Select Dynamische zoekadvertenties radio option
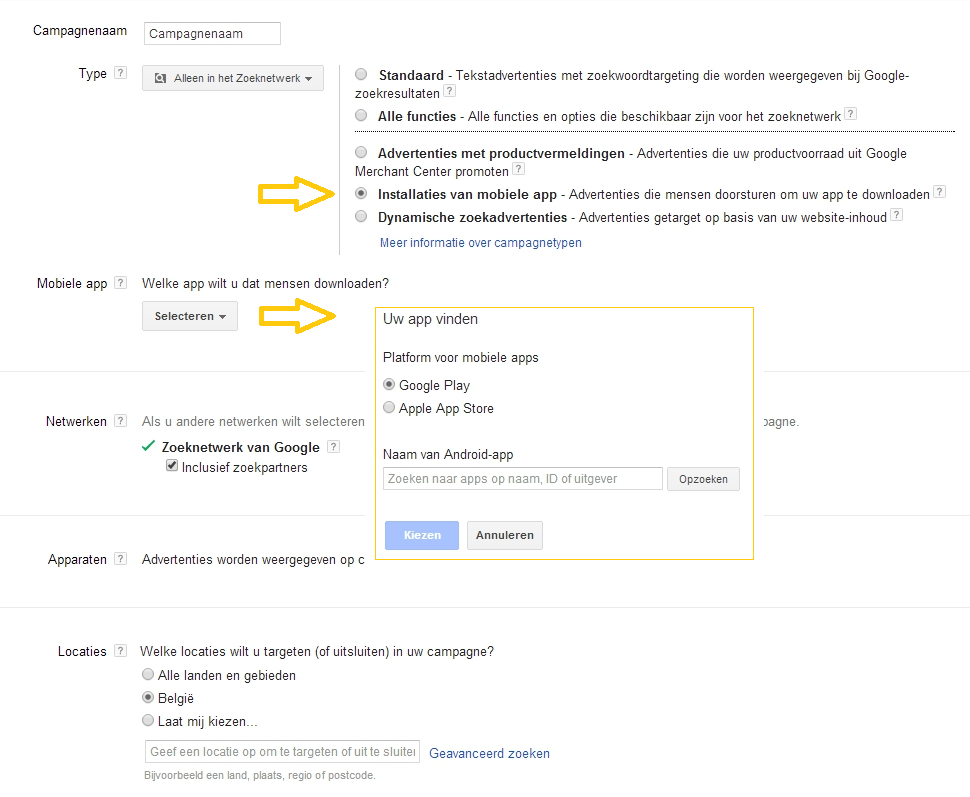The height and width of the screenshot is (797, 970). pos(361,216)
